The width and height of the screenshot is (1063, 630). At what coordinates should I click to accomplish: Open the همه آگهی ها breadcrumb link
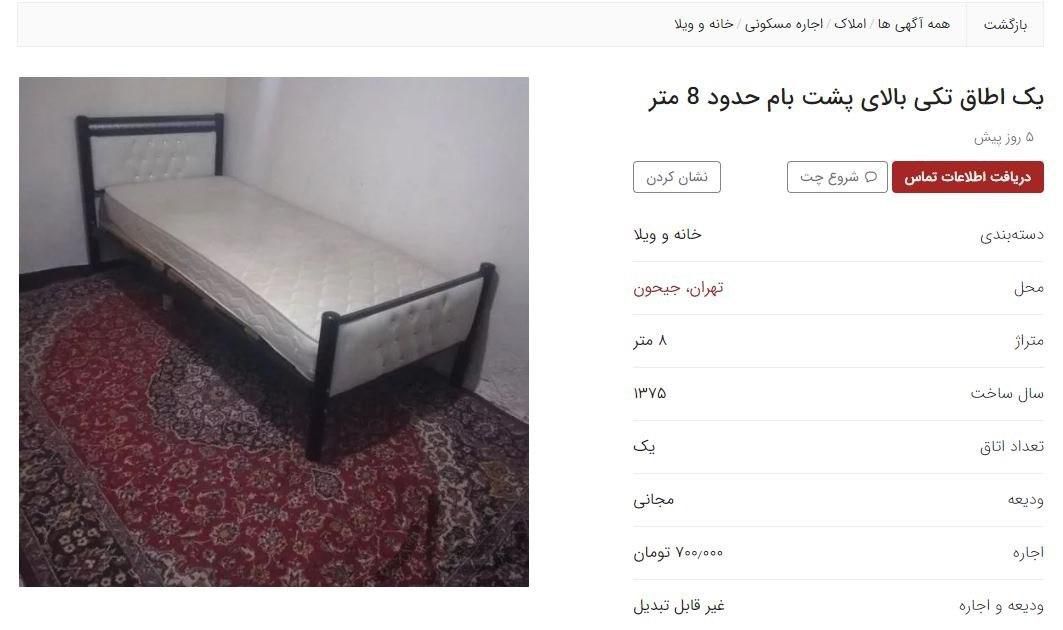point(913,24)
